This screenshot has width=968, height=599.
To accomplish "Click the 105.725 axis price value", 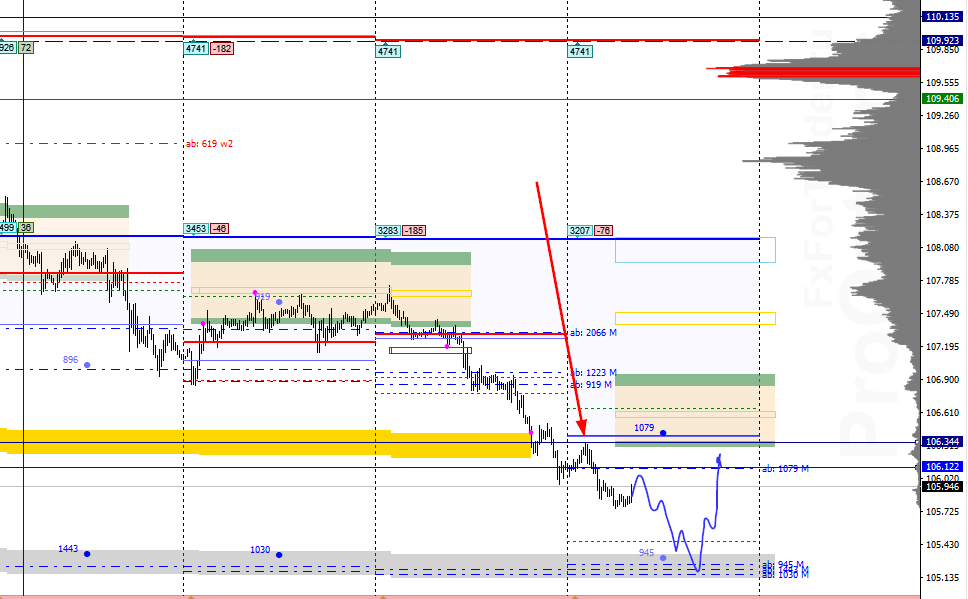I will point(942,512).
